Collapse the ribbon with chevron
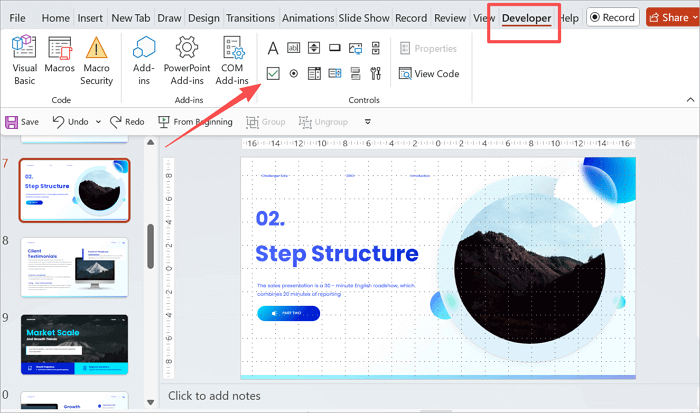Viewport: 700px width, 413px height. click(x=690, y=100)
